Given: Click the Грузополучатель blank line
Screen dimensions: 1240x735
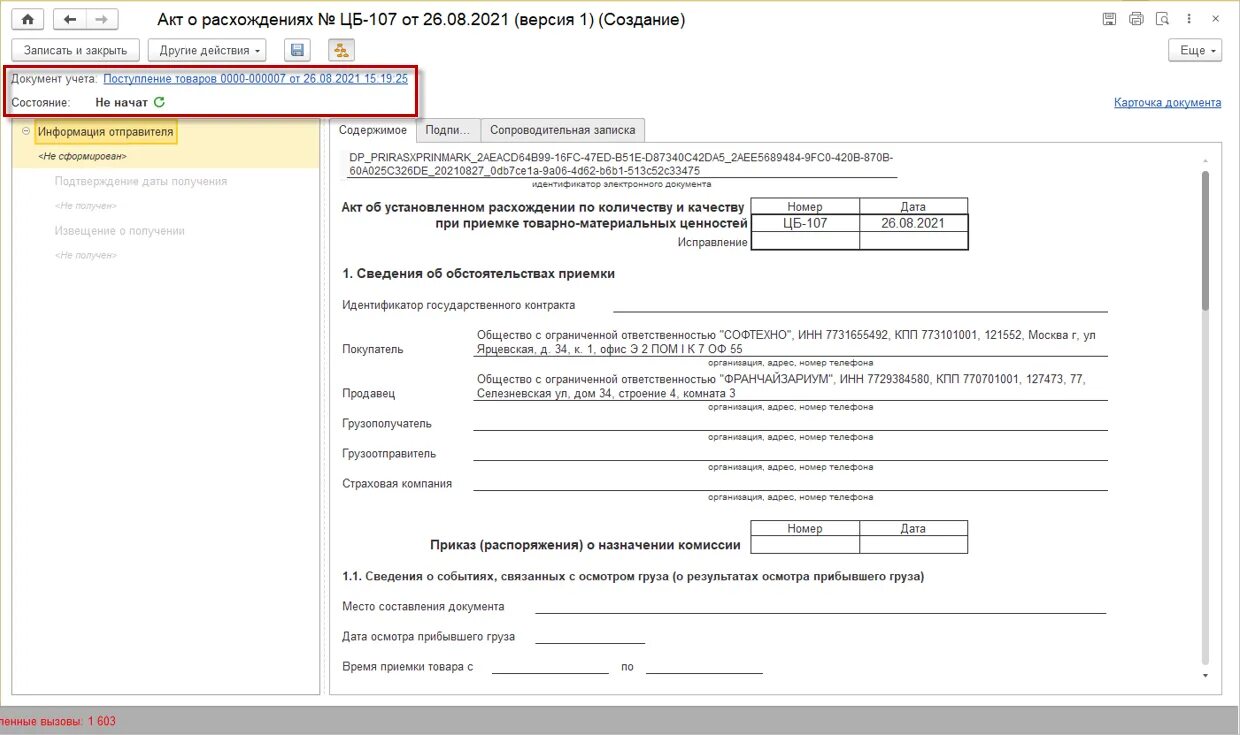Looking at the screenshot, I should click(790, 423).
